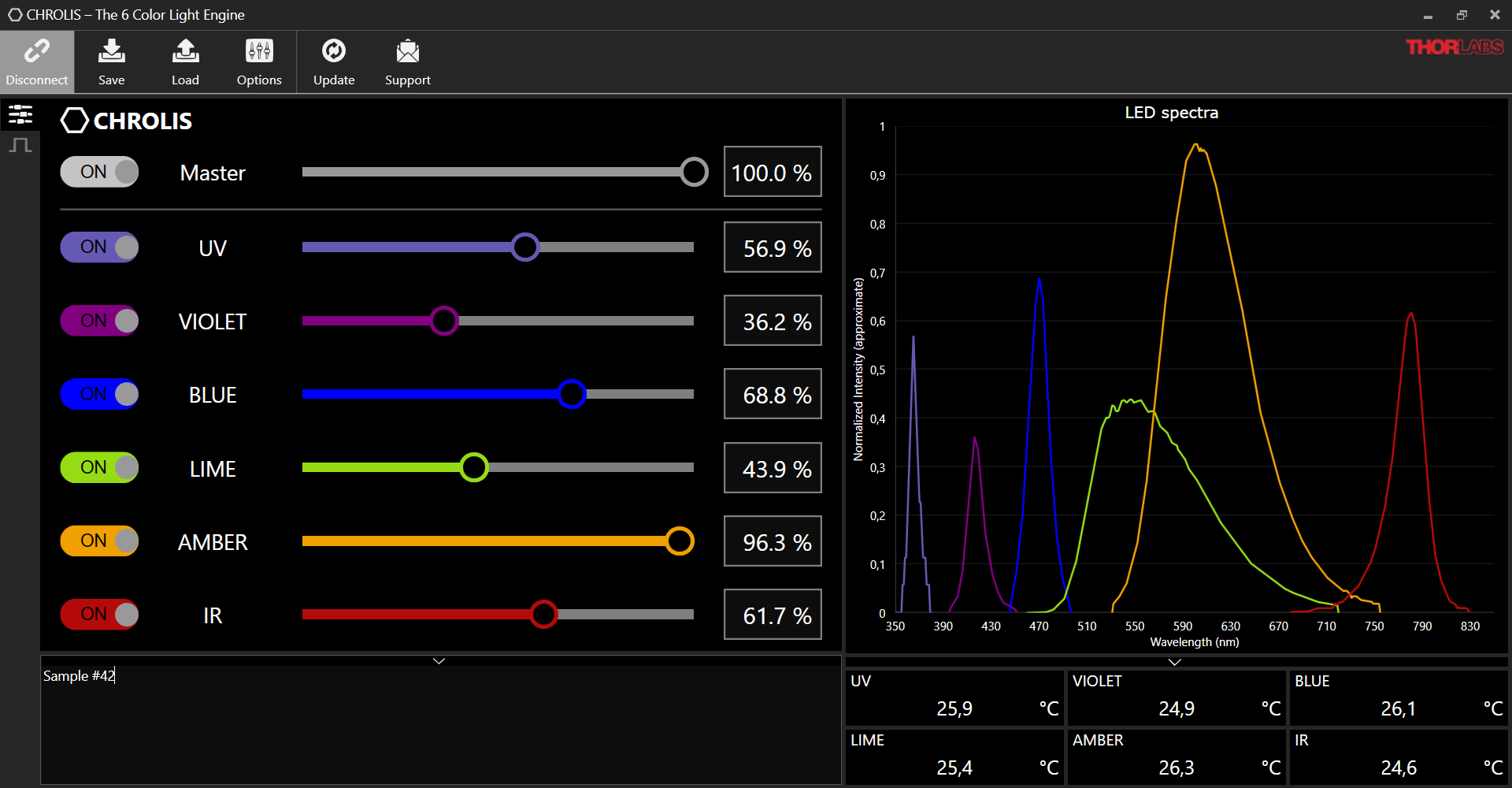
Task: Toggle the IR LED switch
Action: coord(99,615)
